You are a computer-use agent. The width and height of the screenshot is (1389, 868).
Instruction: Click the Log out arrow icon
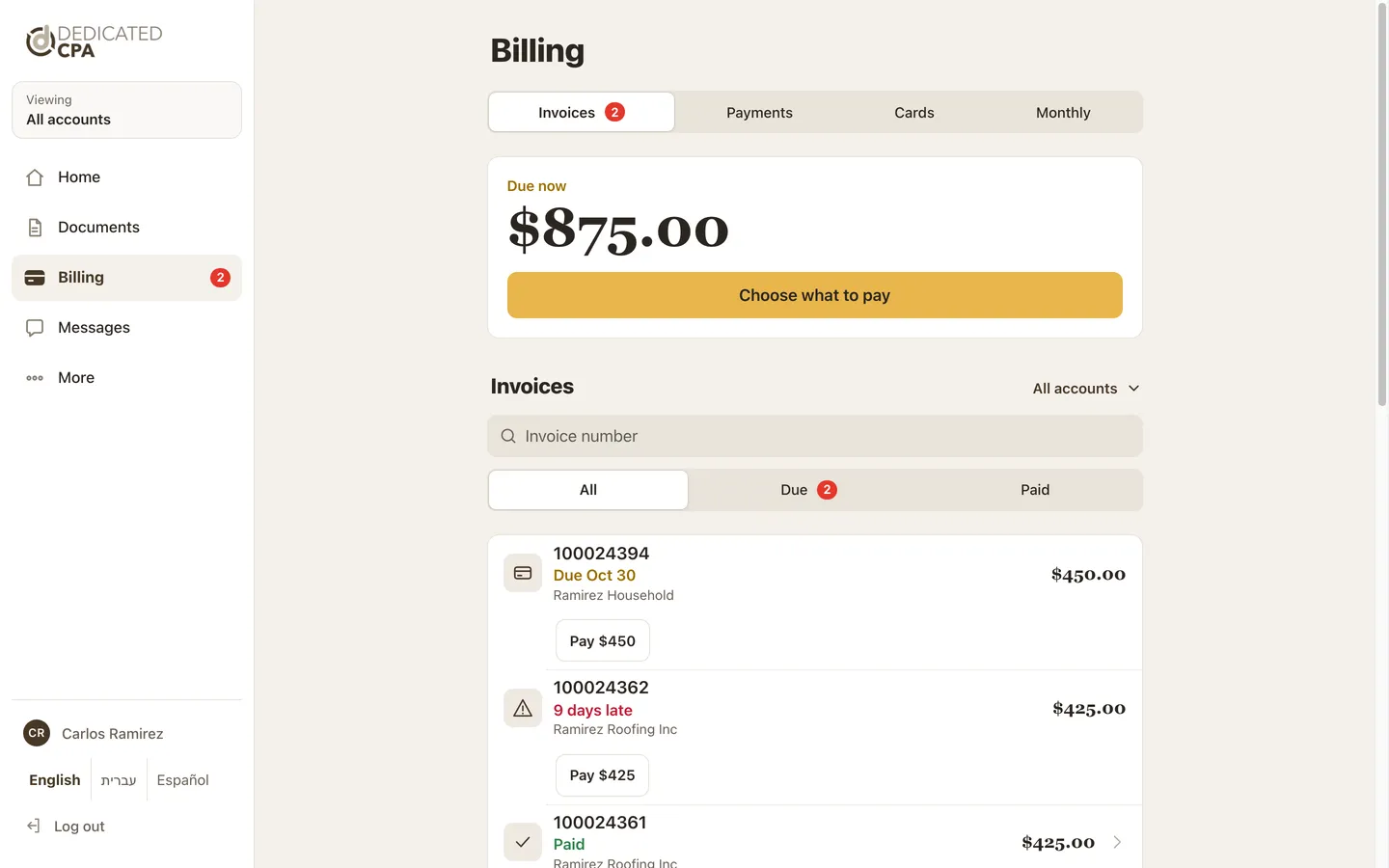click(x=34, y=826)
